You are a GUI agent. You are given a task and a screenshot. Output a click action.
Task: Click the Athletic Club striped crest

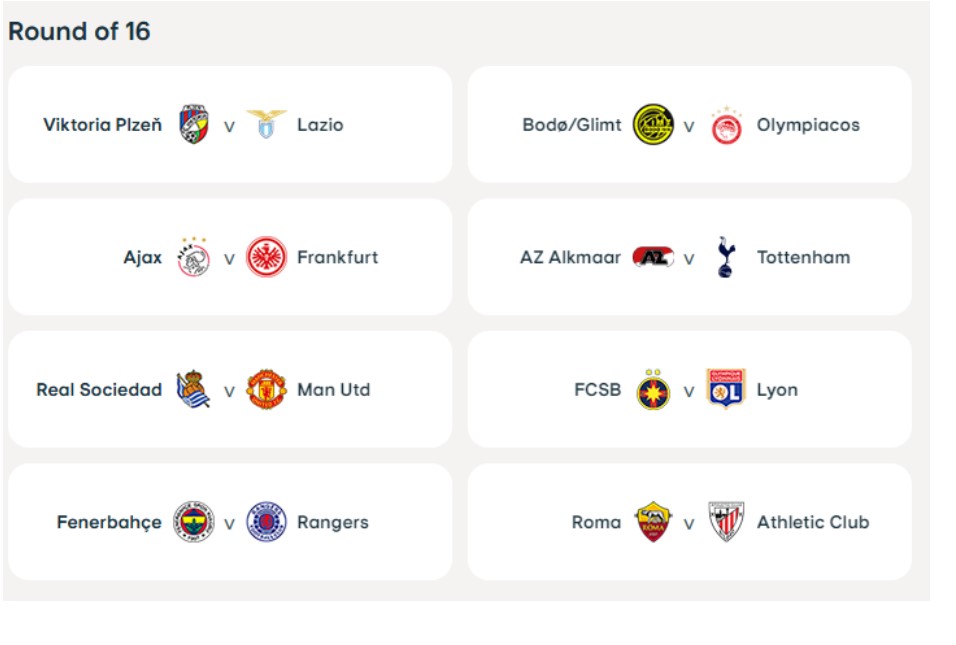pos(726,522)
